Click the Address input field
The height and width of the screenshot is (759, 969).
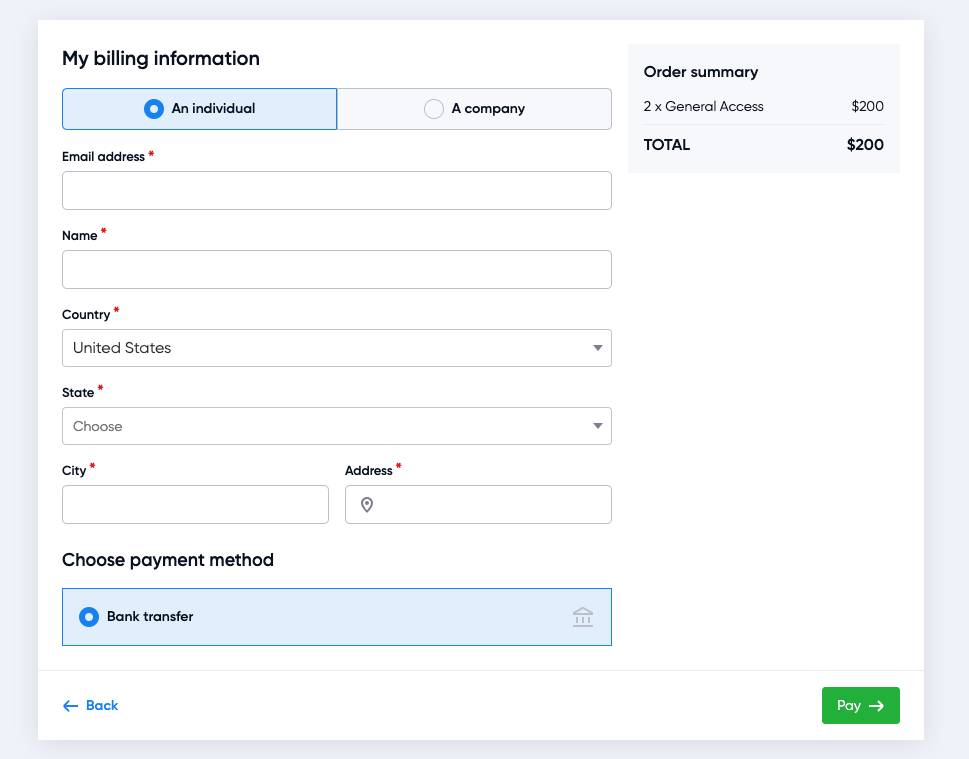[x=490, y=505]
